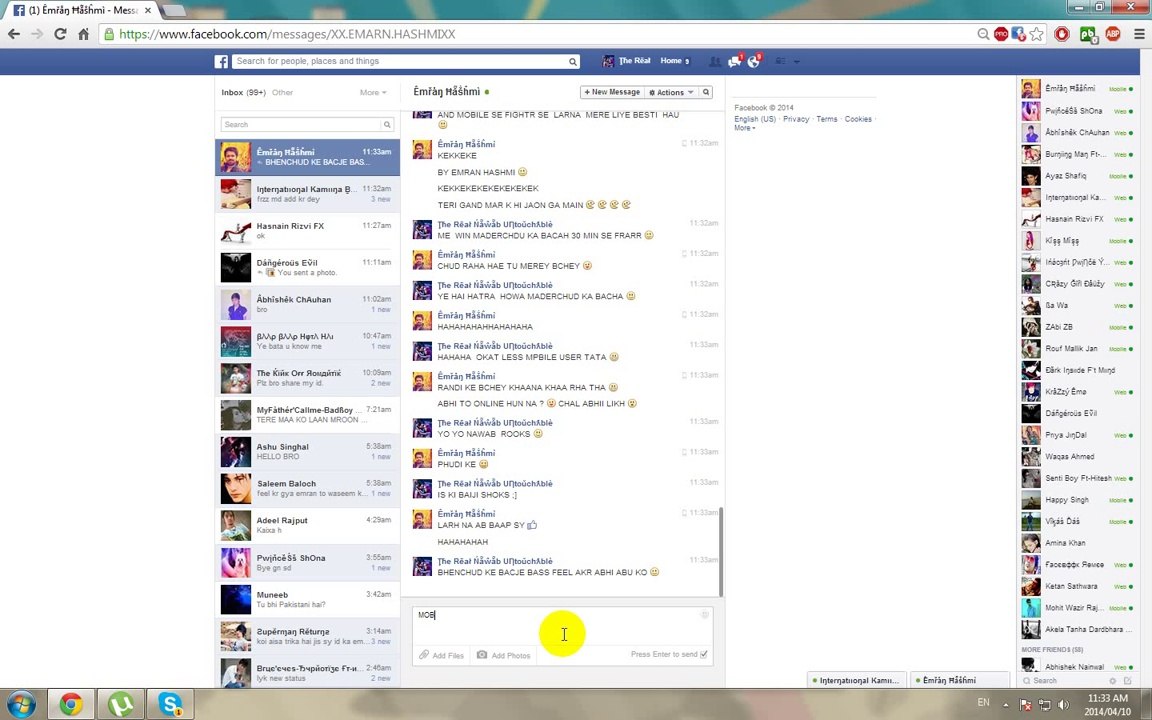The height and width of the screenshot is (720, 1152).
Task: Open Muneeb conversation in inbox
Action: tap(307, 600)
